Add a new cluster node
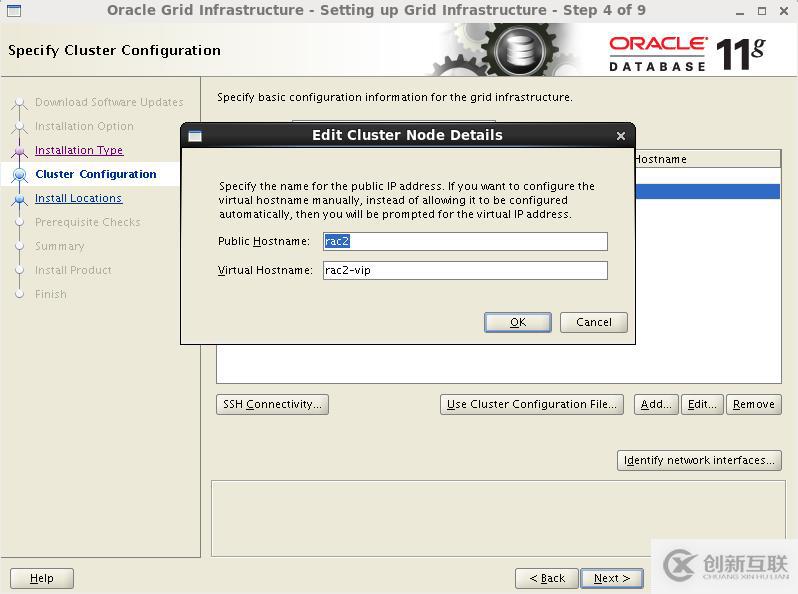Image resolution: width=798 pixels, height=594 pixels. (x=656, y=404)
